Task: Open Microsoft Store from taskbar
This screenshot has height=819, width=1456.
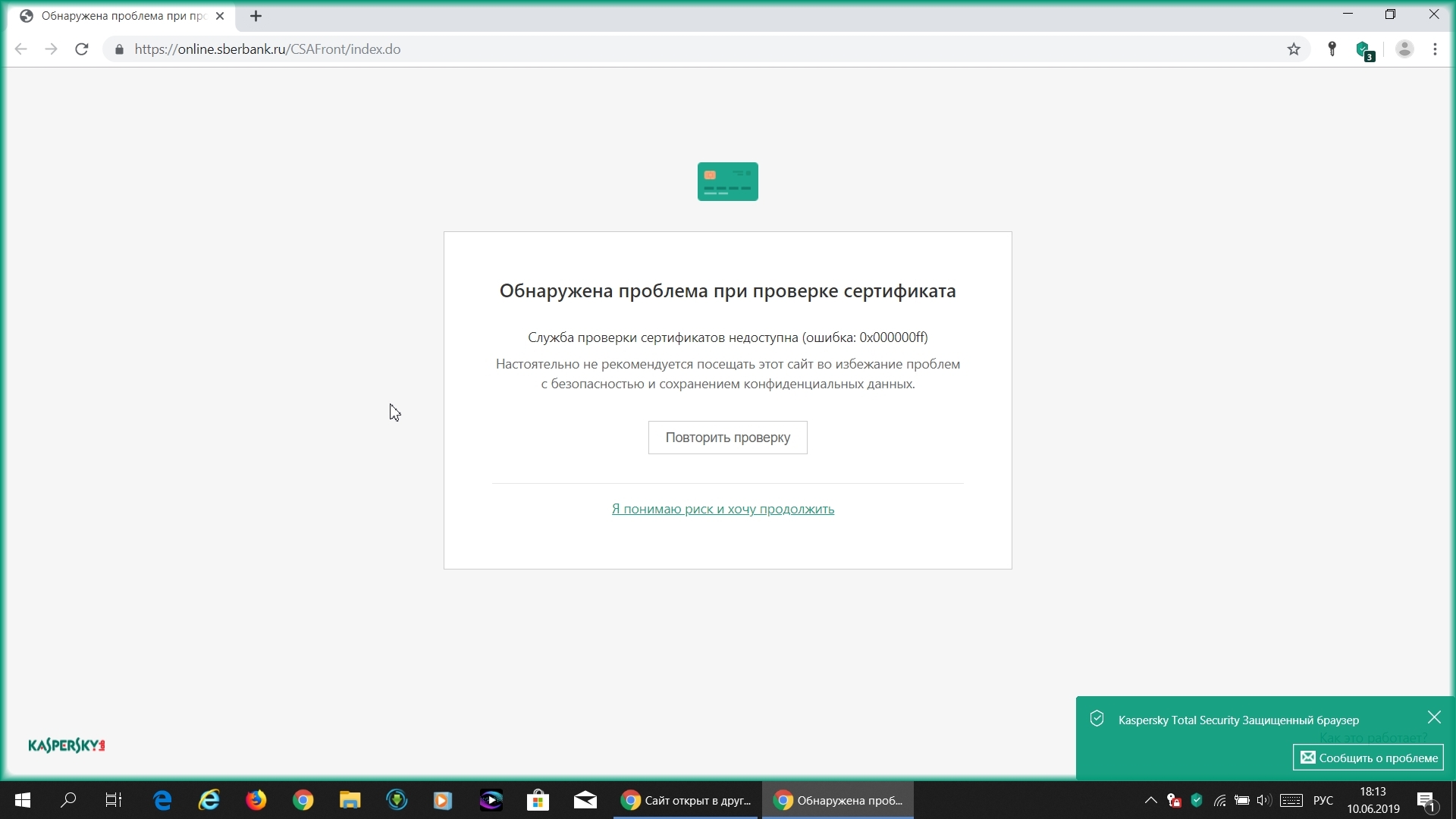Action: (x=538, y=800)
